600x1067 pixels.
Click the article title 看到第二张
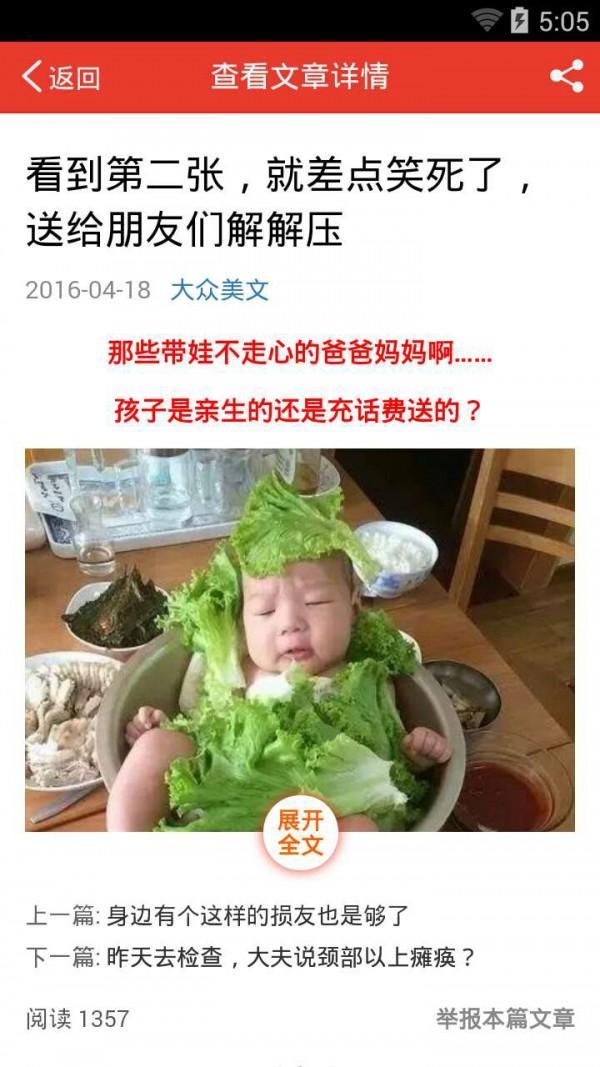tap(280, 203)
